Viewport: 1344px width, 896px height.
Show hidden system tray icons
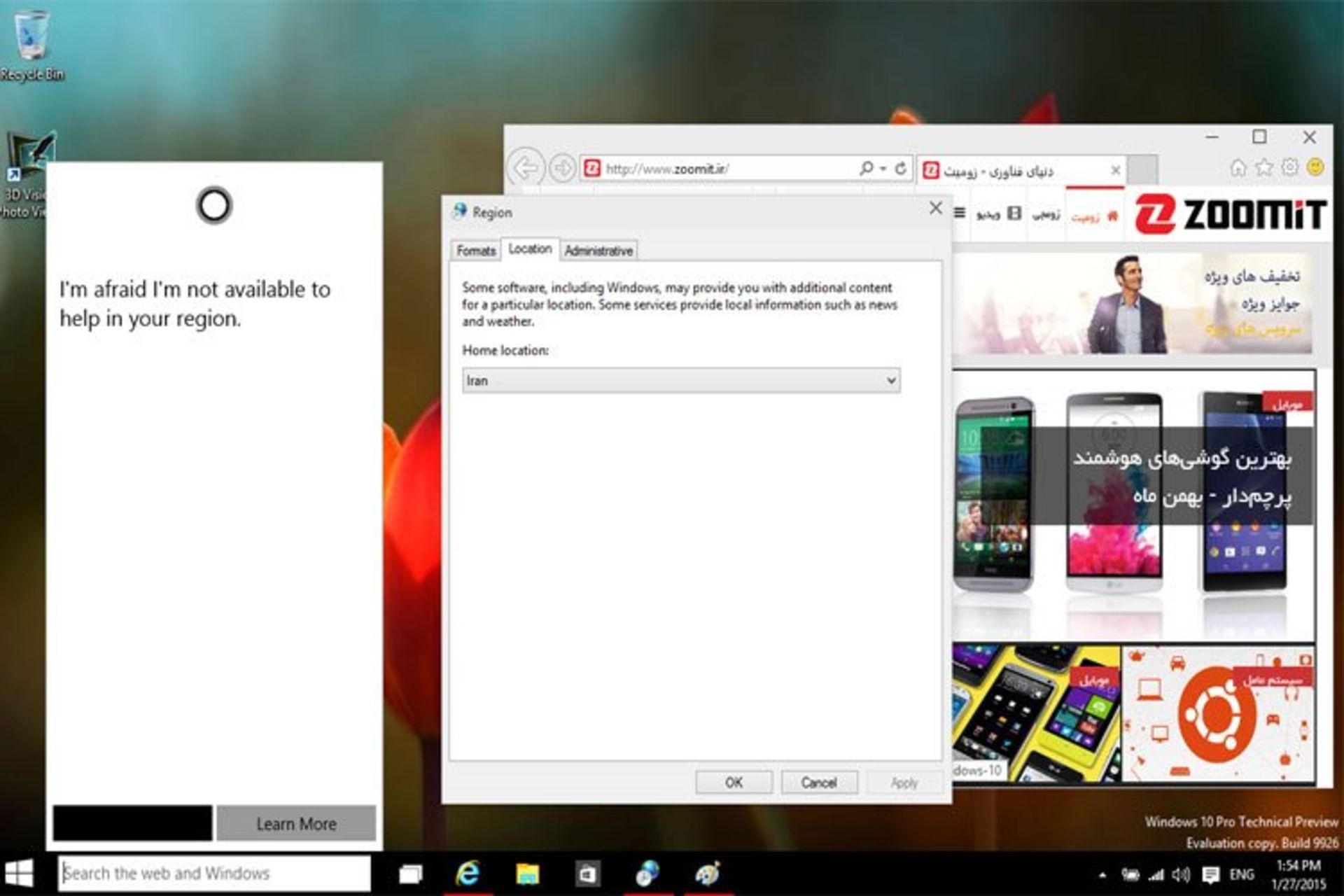coord(1103,875)
